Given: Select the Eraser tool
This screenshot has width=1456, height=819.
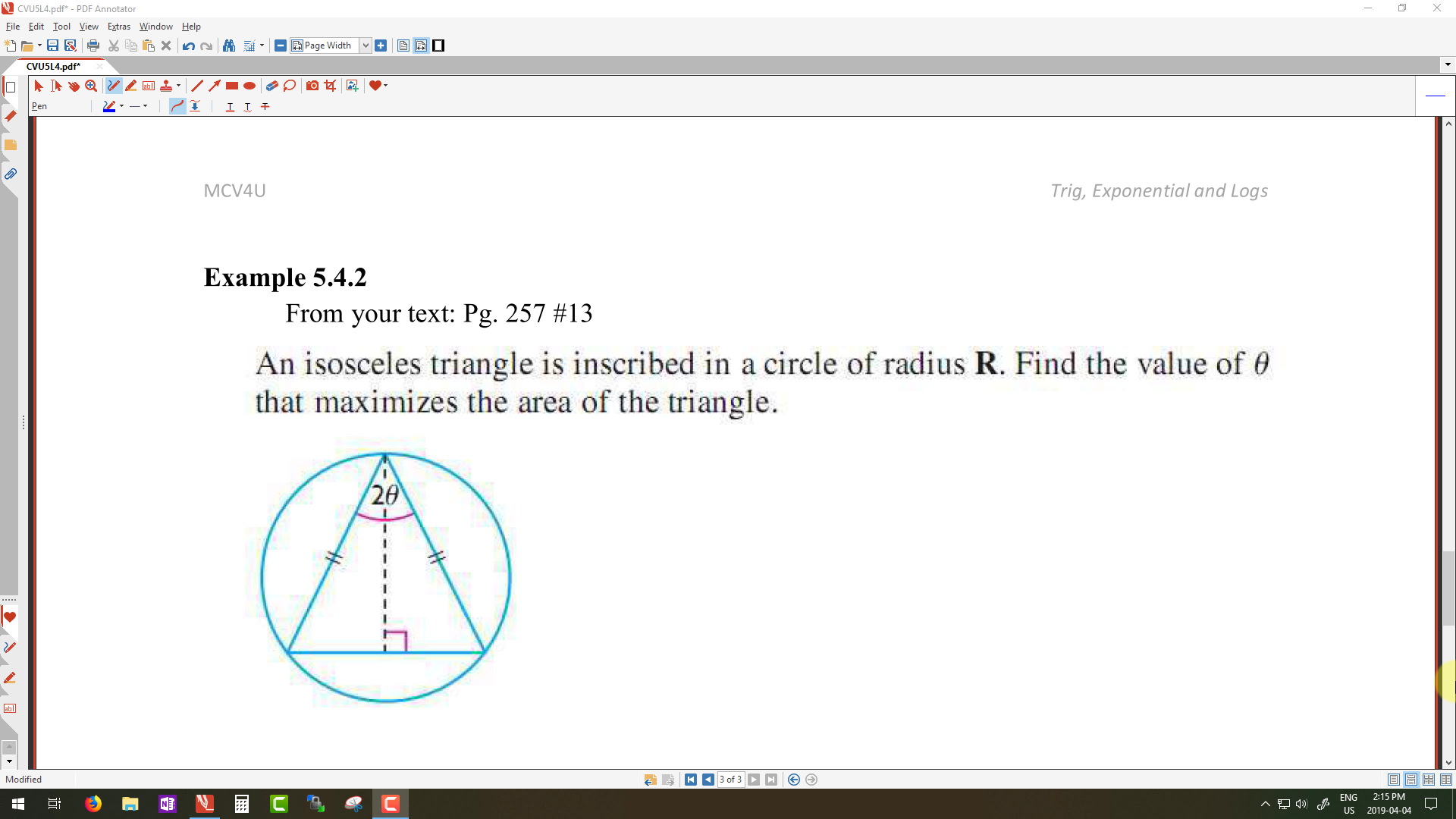Looking at the screenshot, I should click(x=271, y=86).
